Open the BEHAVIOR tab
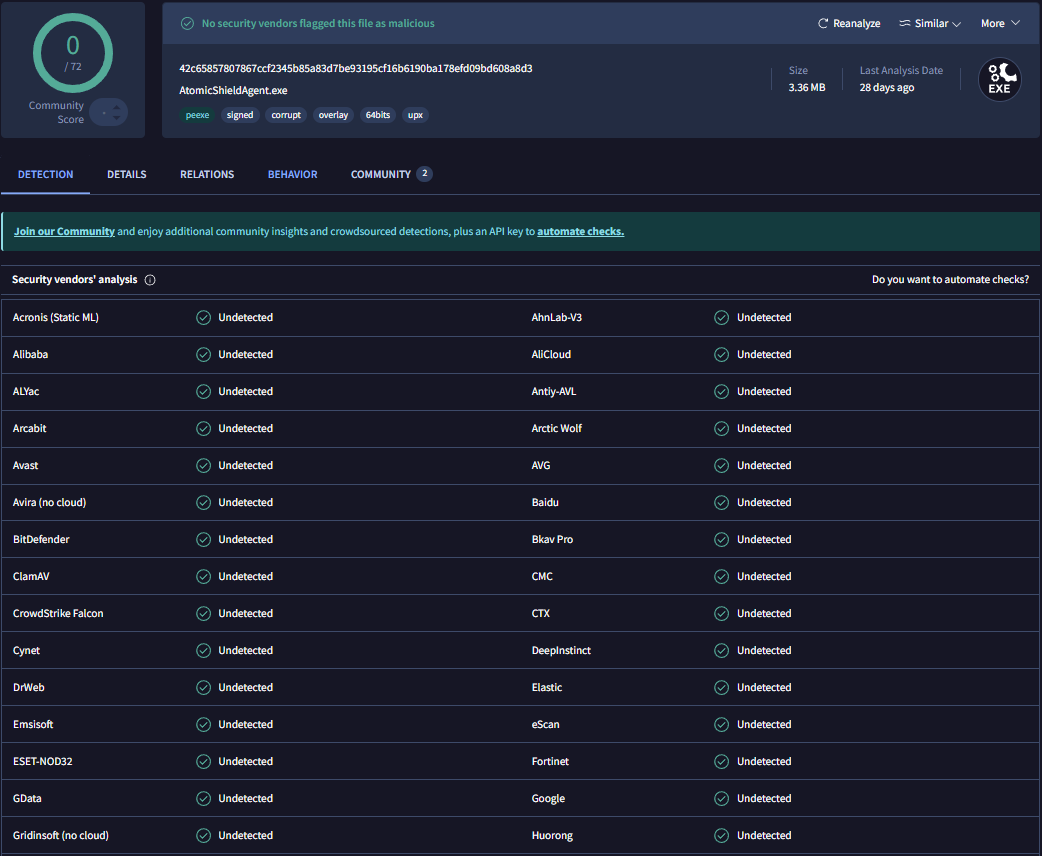This screenshot has height=856, width=1042. tap(292, 174)
